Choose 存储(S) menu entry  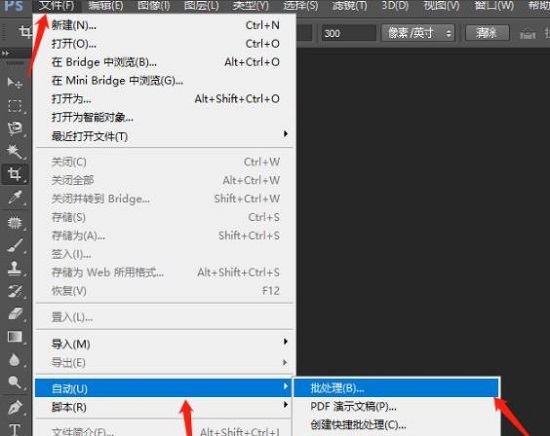tap(165, 217)
